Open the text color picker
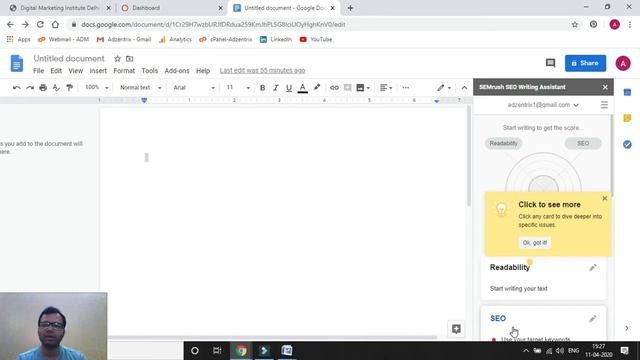This screenshot has height=360, width=640. click(302, 87)
